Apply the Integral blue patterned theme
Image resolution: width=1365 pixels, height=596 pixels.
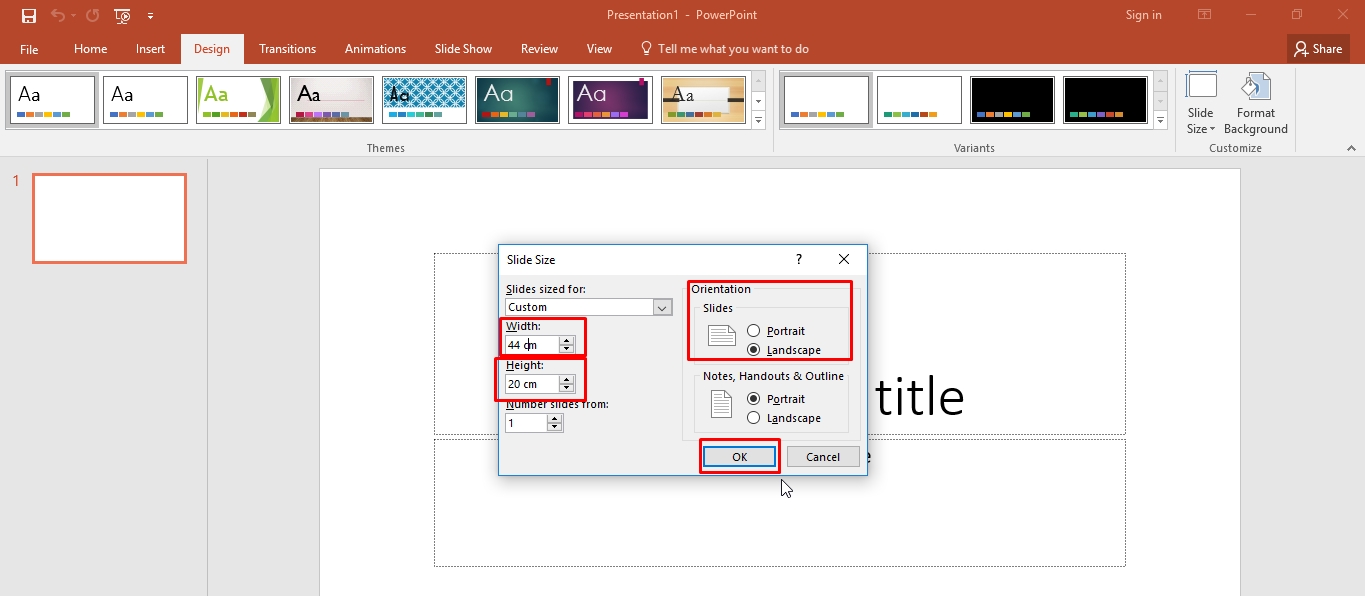point(424,99)
